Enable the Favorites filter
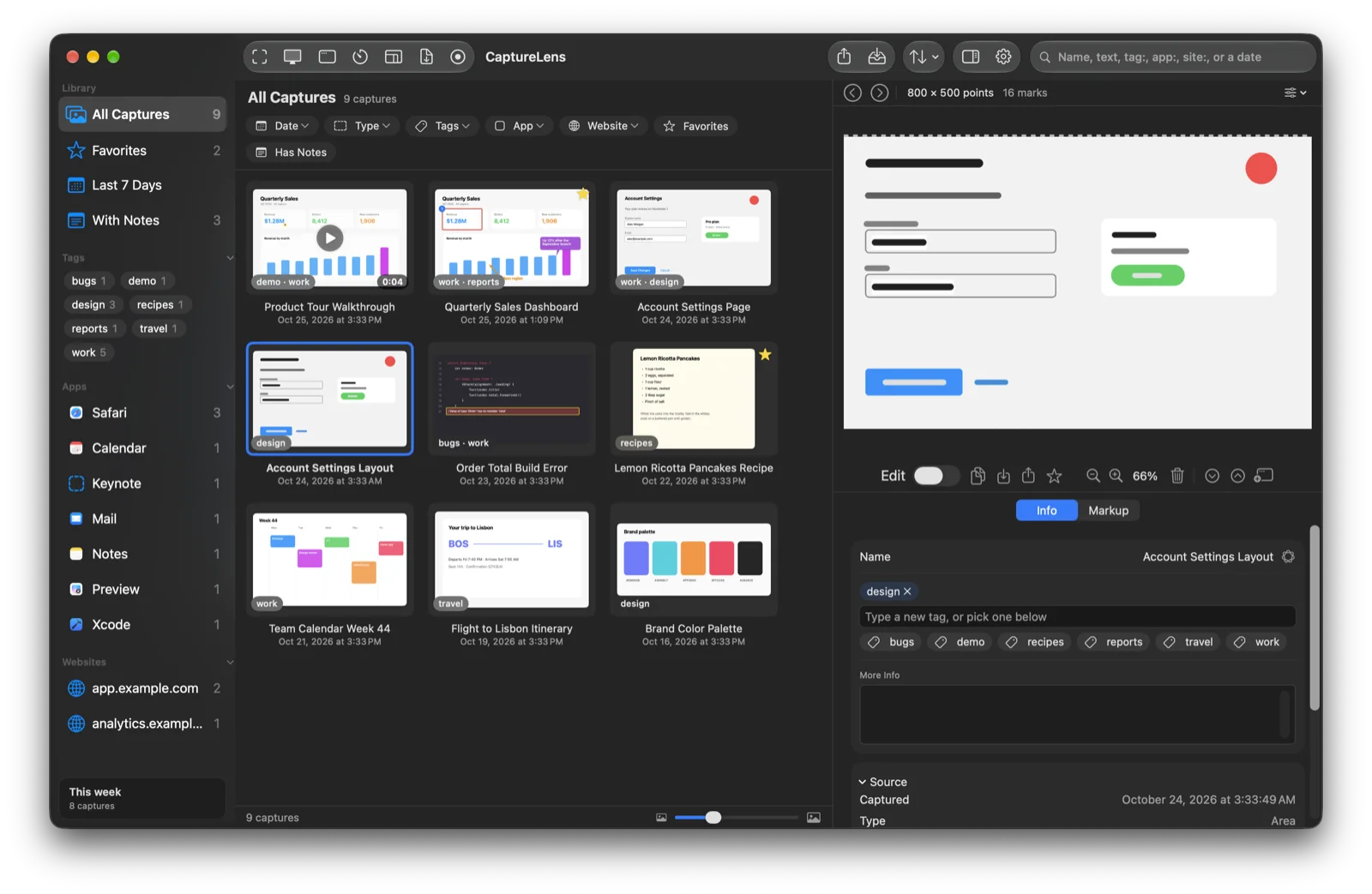1372x894 pixels. [695, 126]
